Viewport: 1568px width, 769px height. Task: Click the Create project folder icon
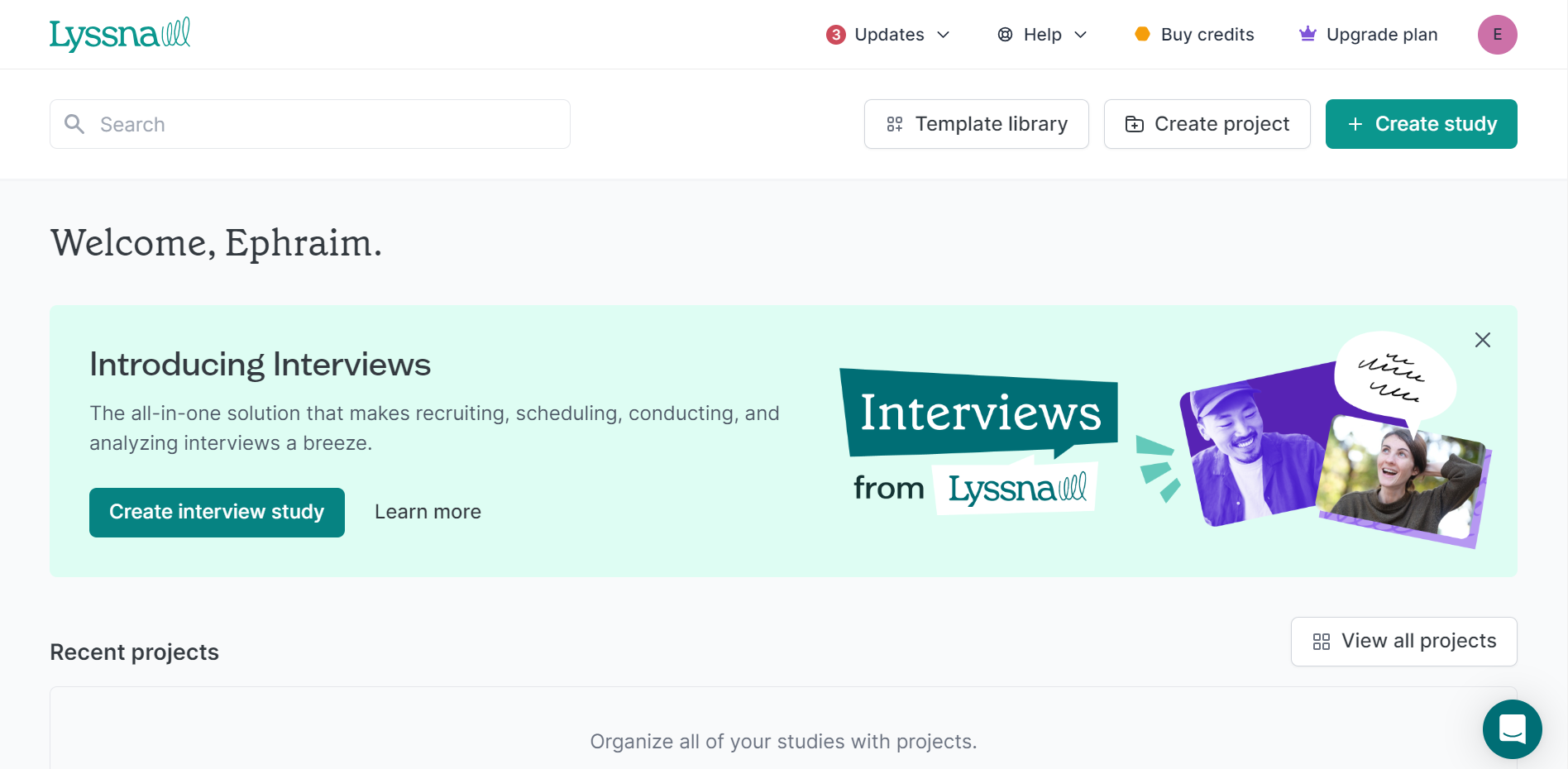click(x=1135, y=124)
